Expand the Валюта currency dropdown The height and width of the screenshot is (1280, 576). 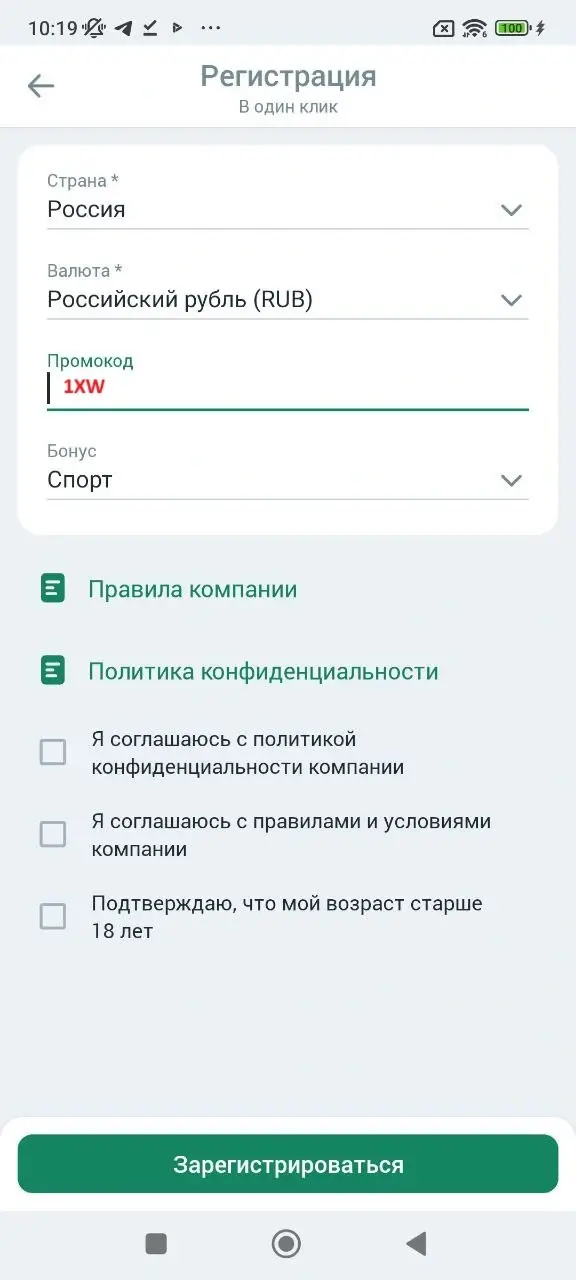[x=511, y=299]
